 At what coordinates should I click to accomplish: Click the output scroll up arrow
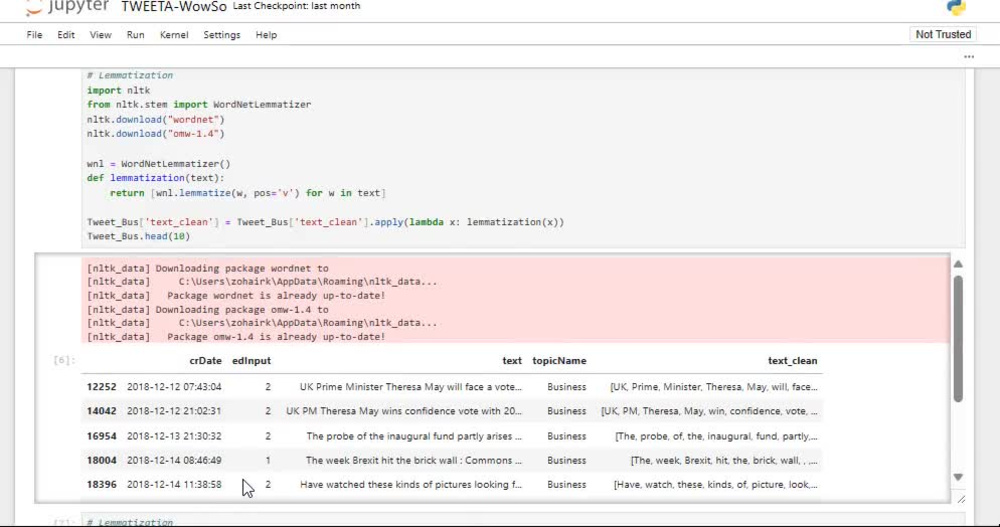click(958, 264)
